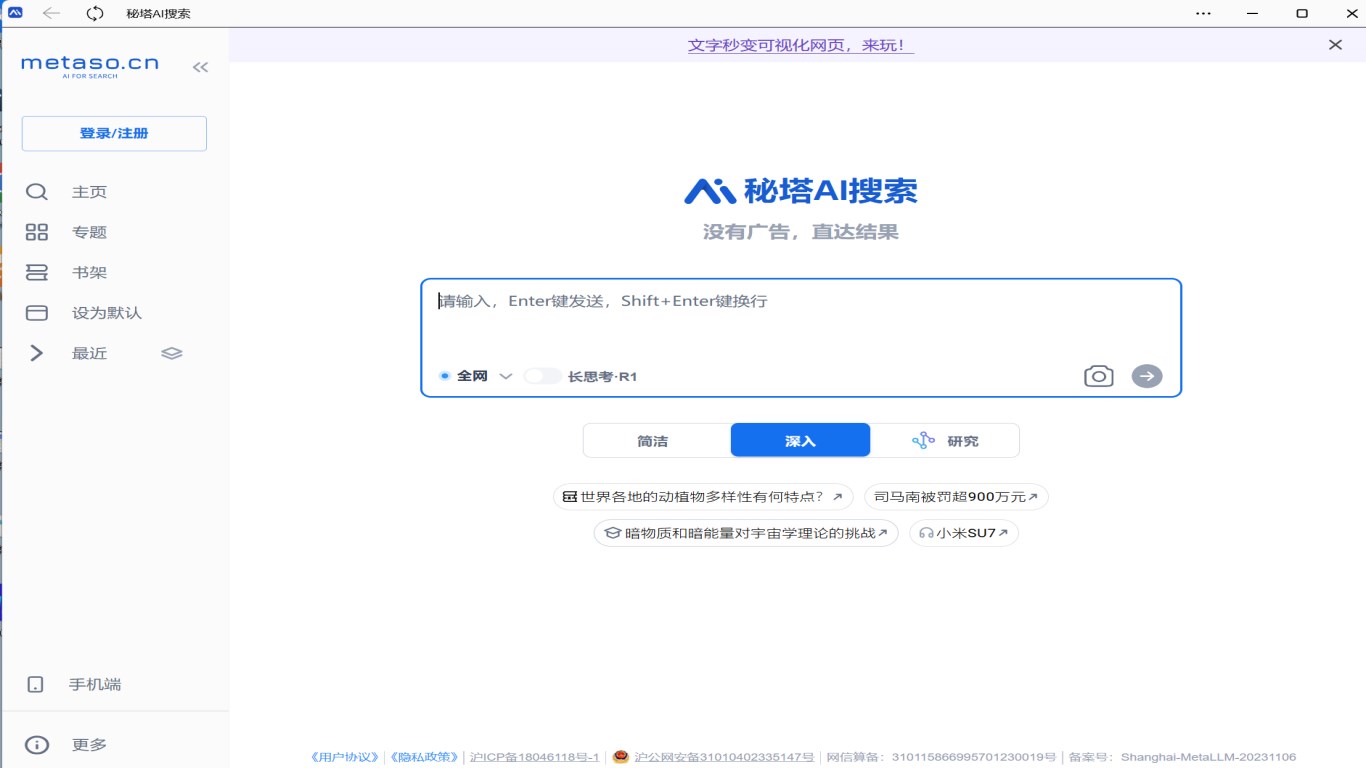Click the layers icon beside 最近
1366x768 pixels.
(x=172, y=353)
